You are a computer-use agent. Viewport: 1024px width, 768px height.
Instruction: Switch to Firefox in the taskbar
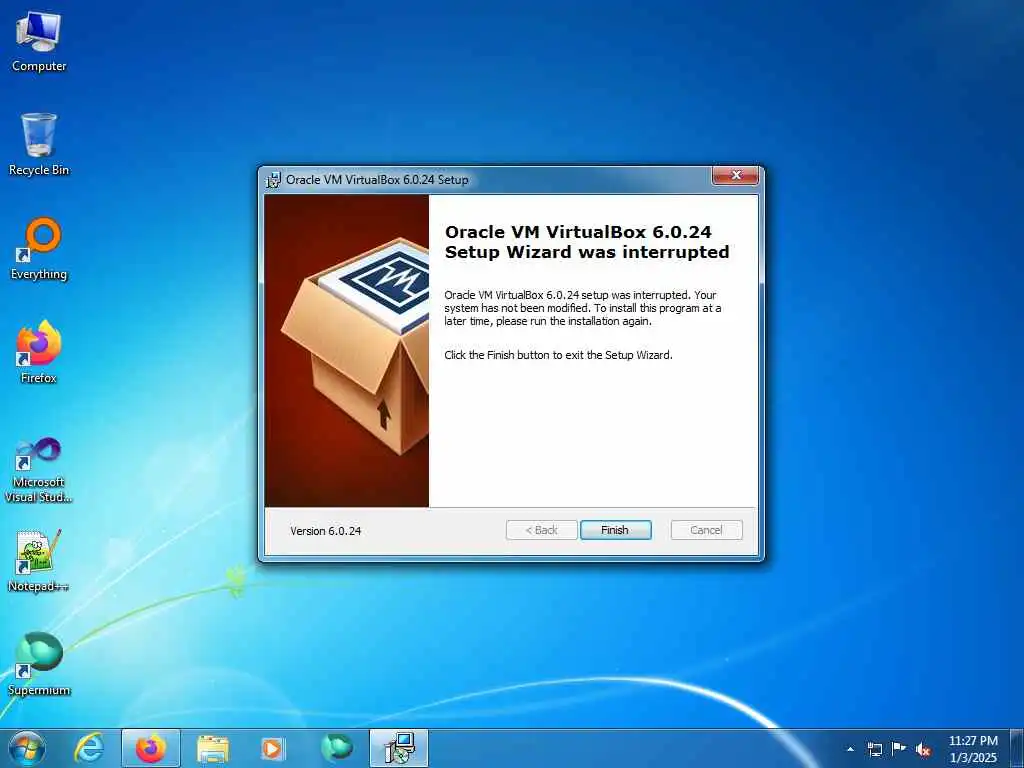pyautogui.click(x=150, y=748)
